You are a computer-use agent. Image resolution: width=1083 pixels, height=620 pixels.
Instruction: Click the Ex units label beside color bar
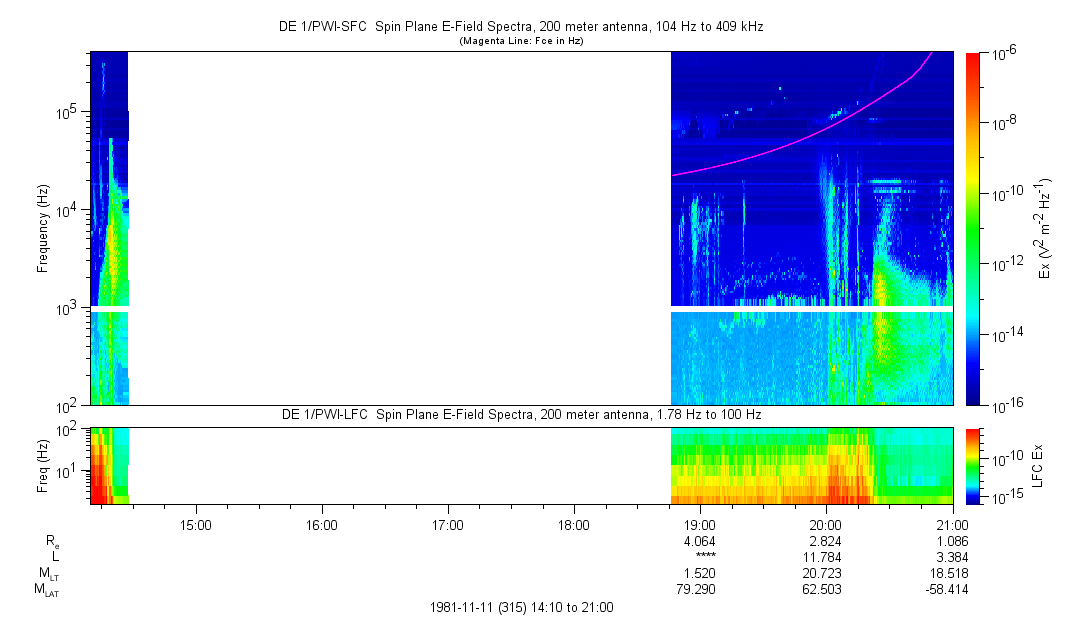pos(1045,228)
